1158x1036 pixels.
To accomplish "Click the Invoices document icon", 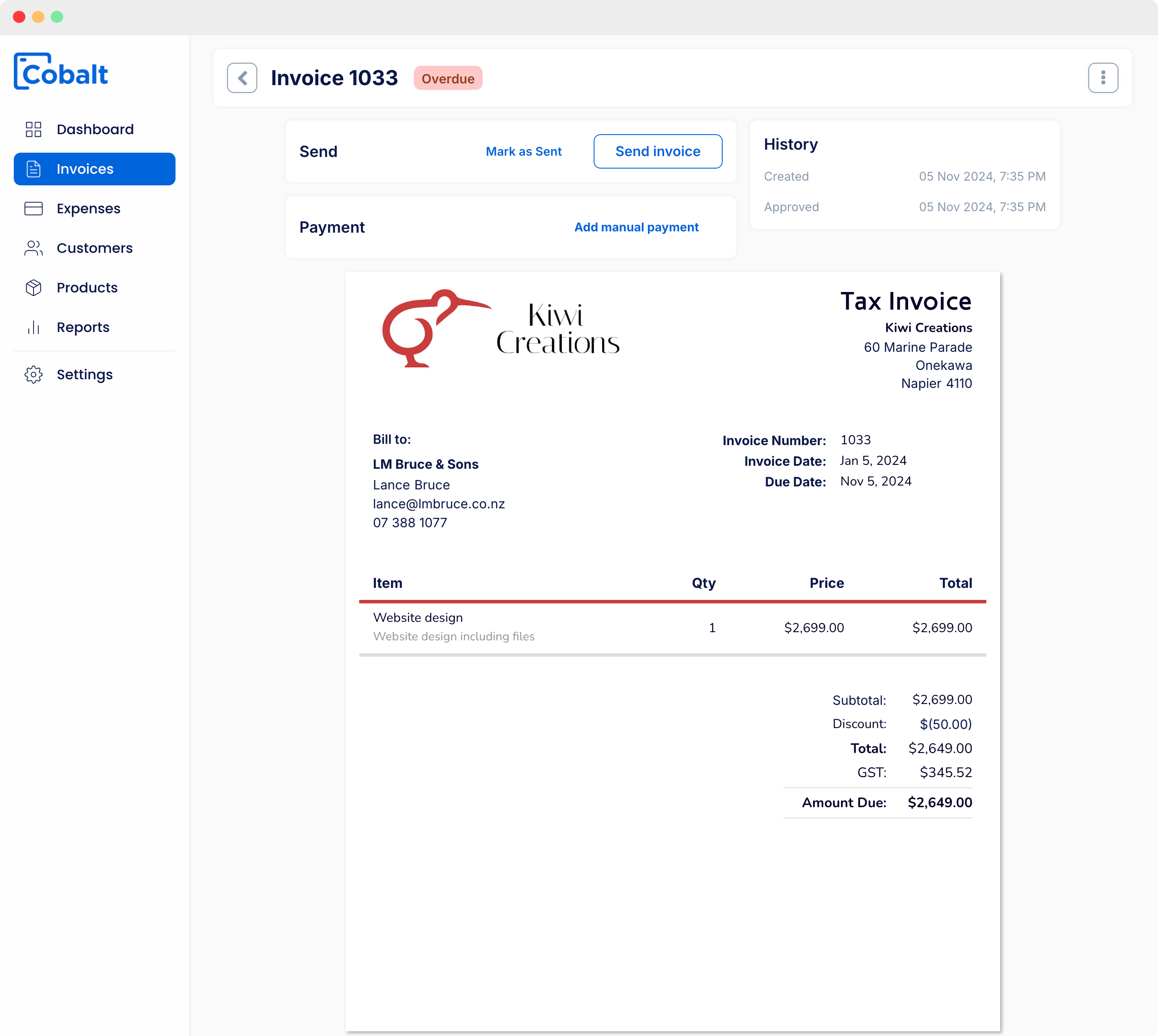I will pos(33,169).
